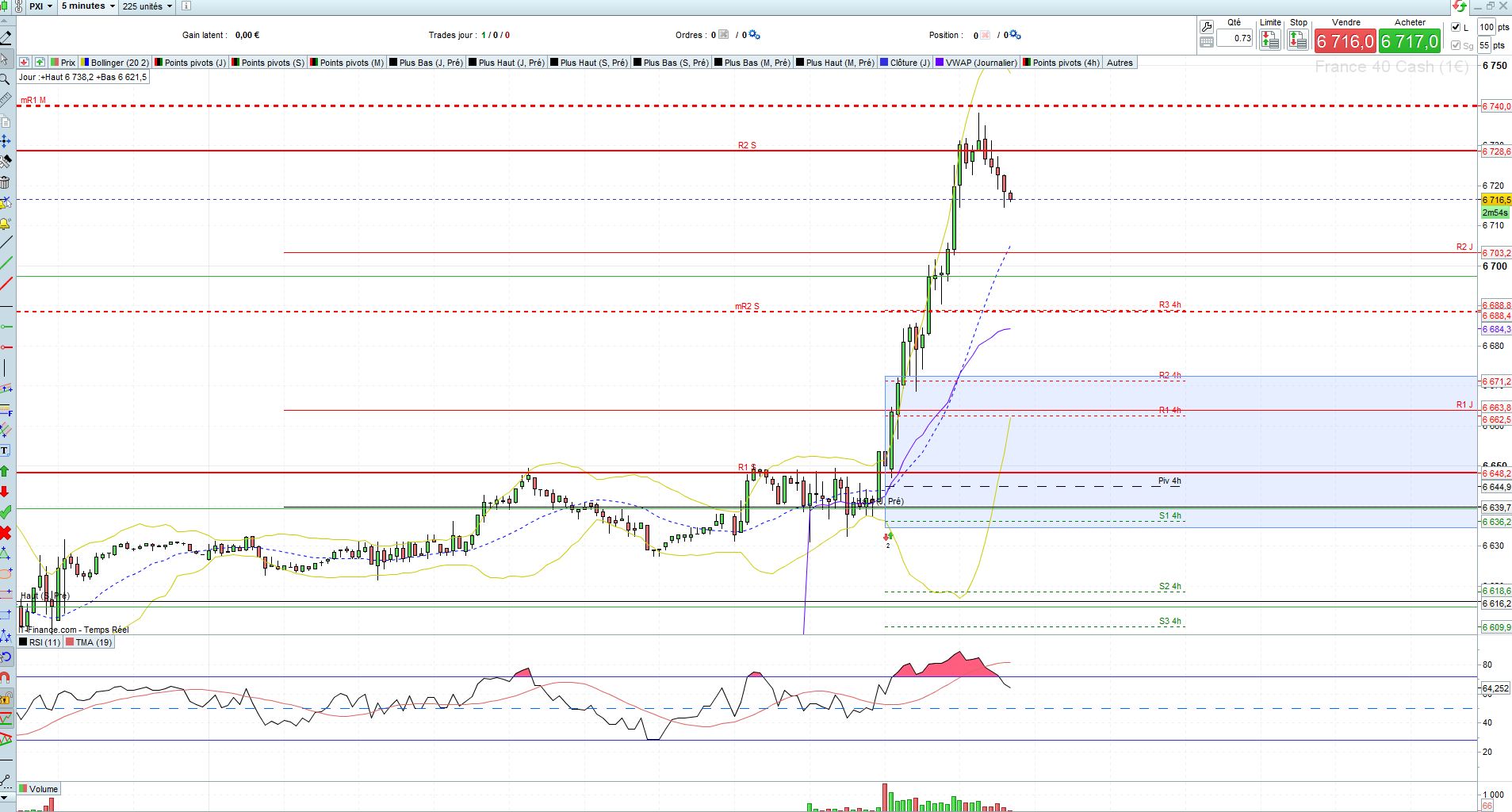Viewport: 1512px width, 812px height.
Task: Click the keyboard icon under the wrench
Action: point(1207,42)
